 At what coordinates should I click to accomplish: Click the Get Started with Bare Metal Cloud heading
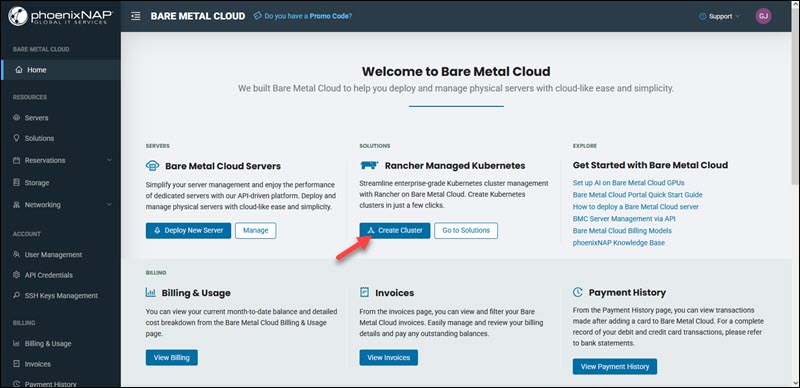[651, 165]
